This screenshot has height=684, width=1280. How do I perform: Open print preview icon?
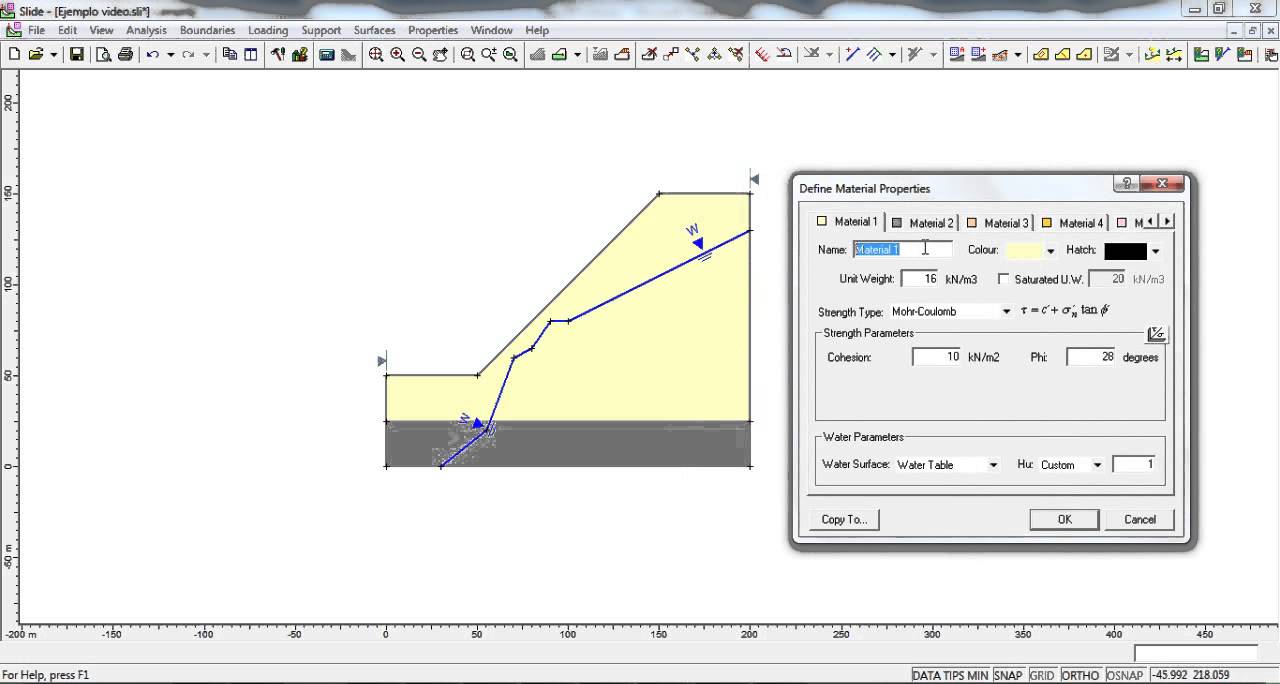[103, 55]
